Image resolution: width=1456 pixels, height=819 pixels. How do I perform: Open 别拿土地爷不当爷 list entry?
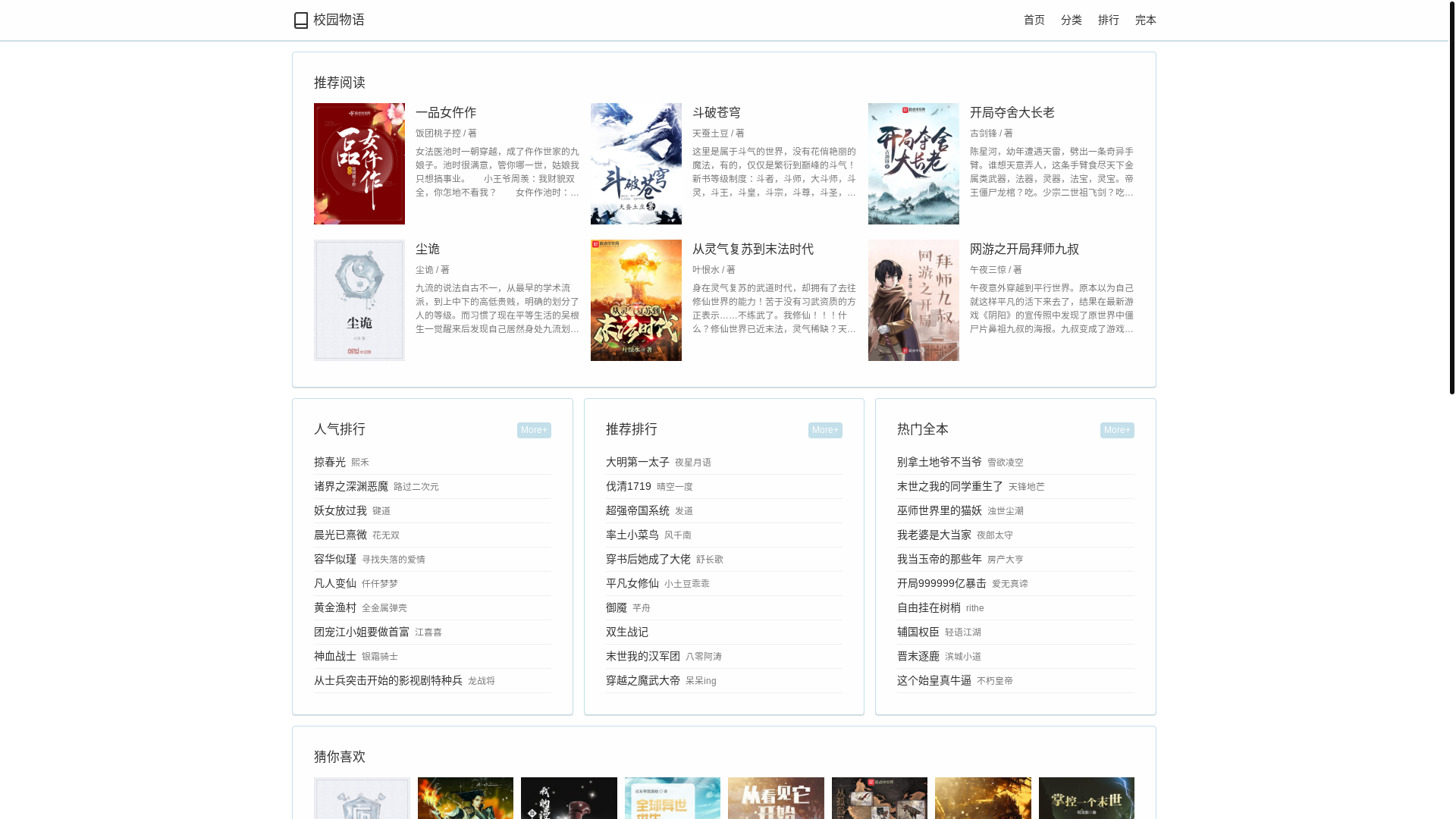click(x=940, y=462)
